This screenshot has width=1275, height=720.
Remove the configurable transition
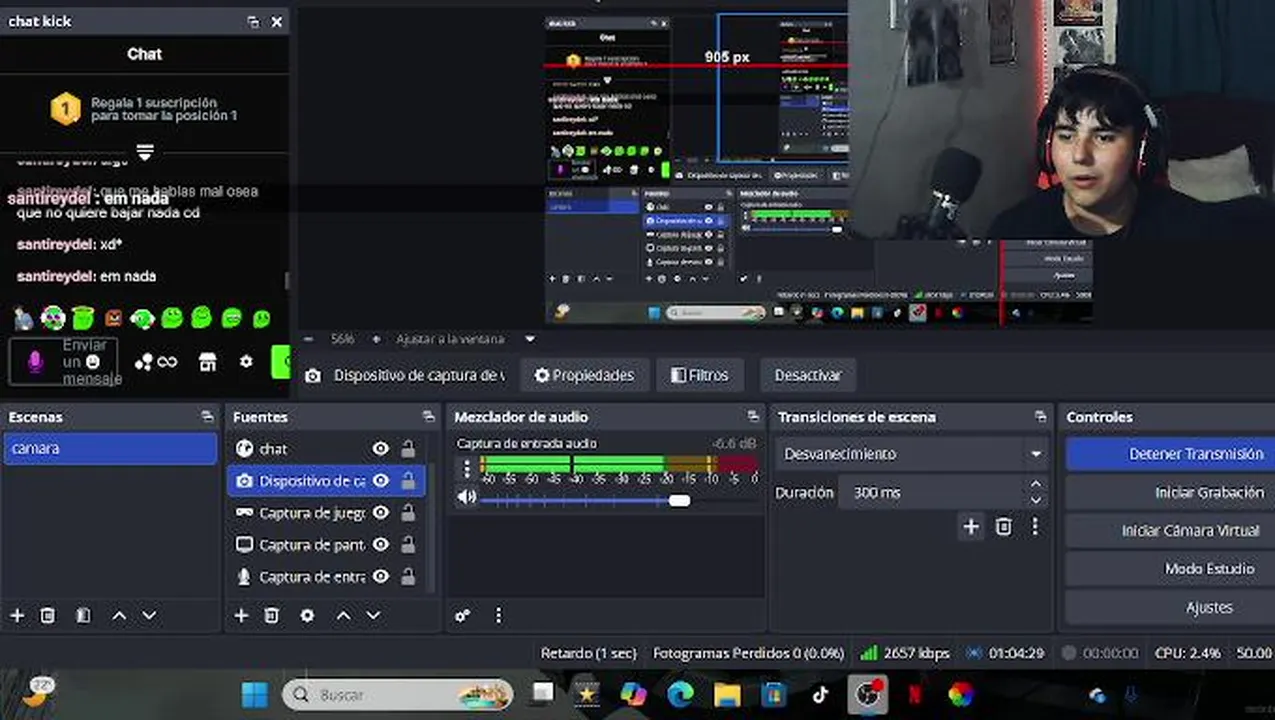tap(1004, 527)
